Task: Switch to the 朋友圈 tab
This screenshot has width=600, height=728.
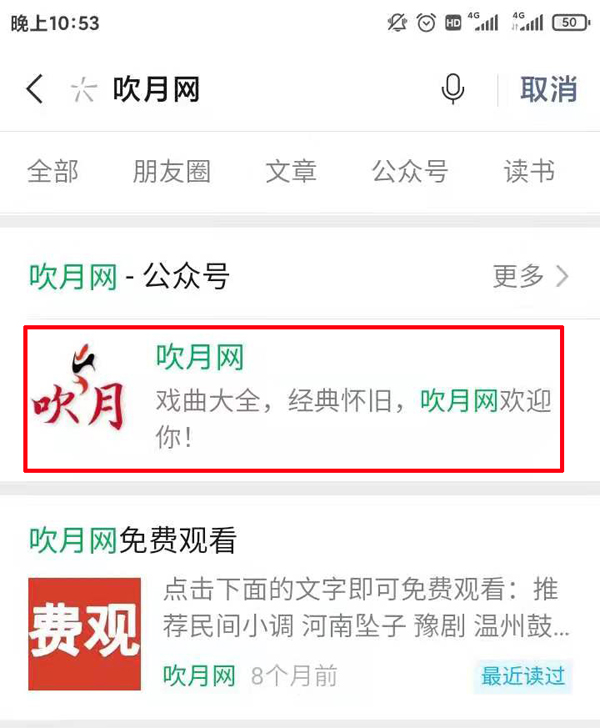Action: [x=172, y=171]
